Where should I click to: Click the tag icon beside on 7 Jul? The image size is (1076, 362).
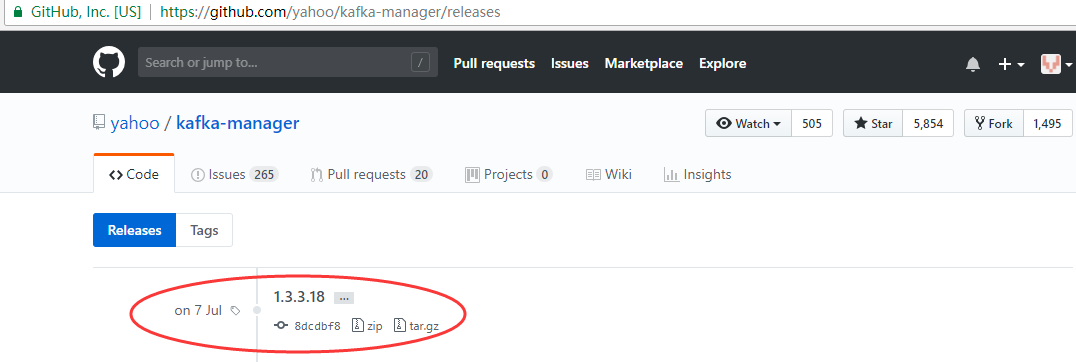coord(235,311)
